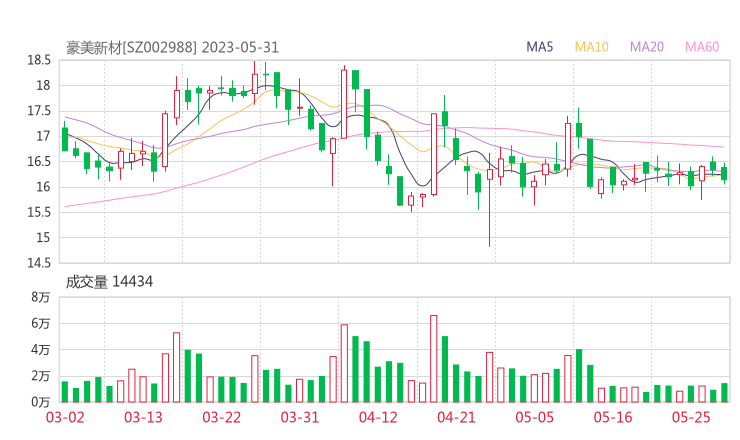The image size is (740, 440).
Task: Click the 04-21 date label
Action: coord(456,417)
